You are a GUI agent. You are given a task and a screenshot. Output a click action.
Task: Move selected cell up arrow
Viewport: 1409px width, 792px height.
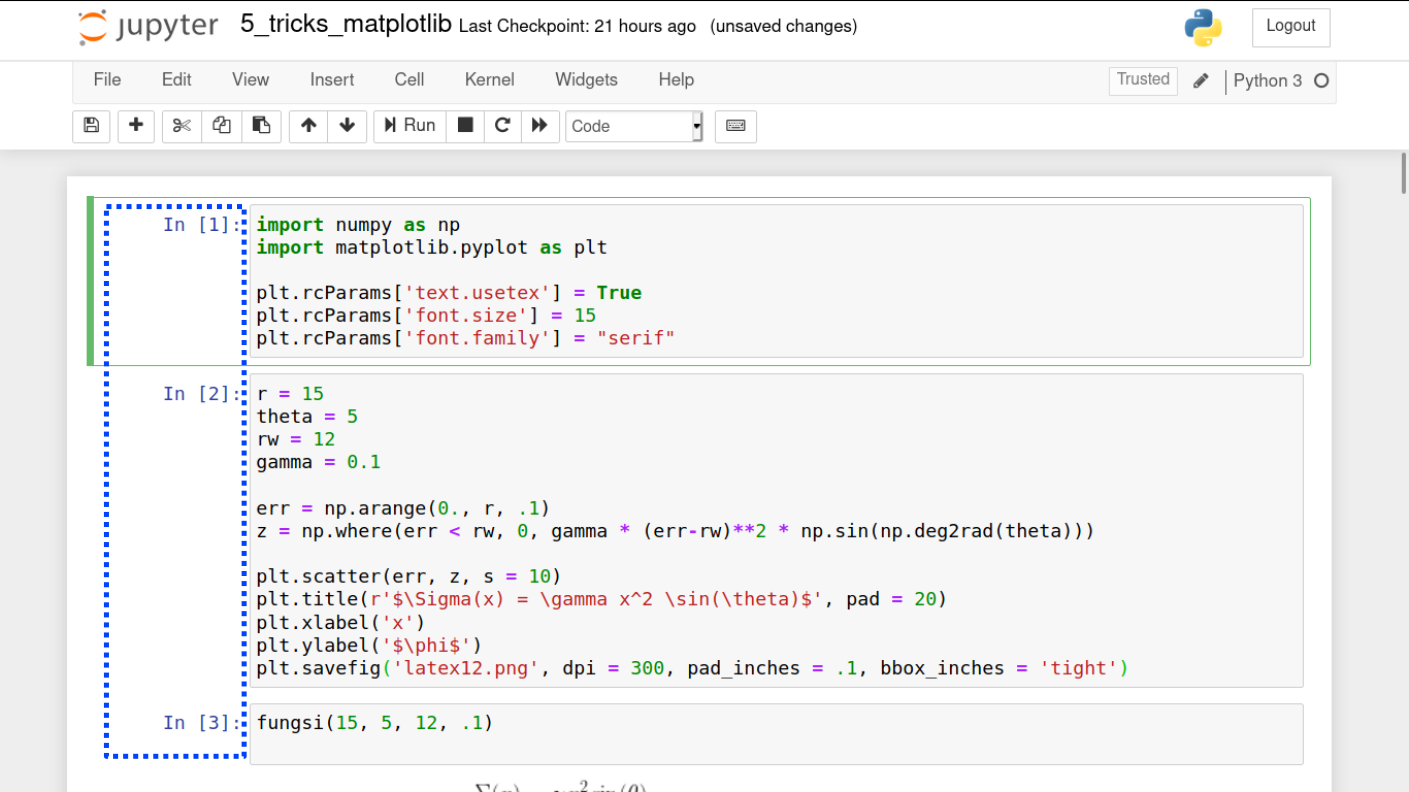tap(308, 126)
